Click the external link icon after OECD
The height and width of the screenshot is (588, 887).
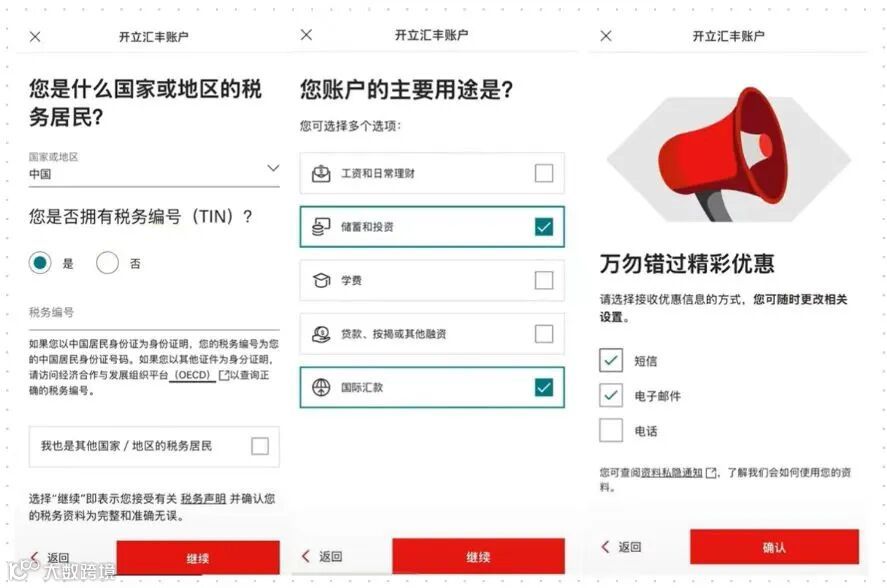pyautogui.click(x=224, y=375)
